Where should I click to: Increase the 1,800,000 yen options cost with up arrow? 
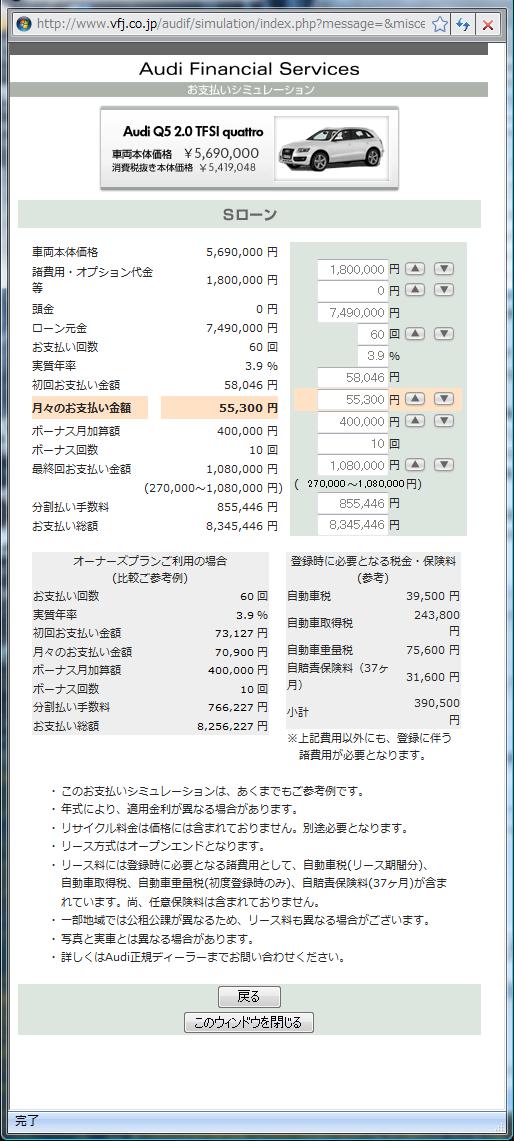(x=414, y=269)
